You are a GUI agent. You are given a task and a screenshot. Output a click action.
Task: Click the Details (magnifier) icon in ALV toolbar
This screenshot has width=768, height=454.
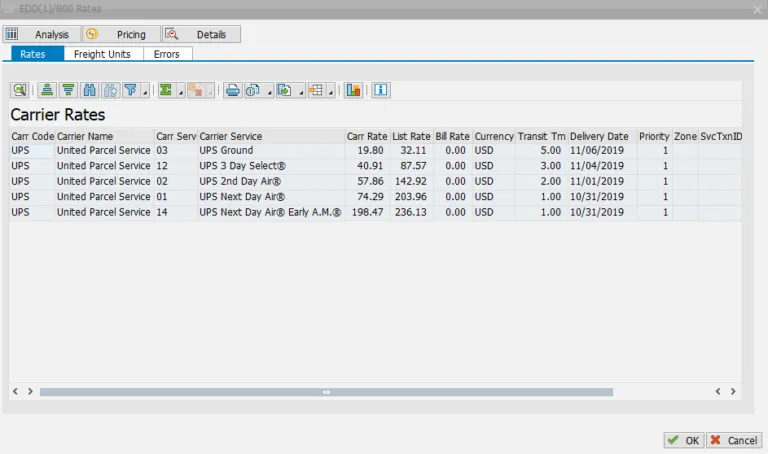point(20,90)
